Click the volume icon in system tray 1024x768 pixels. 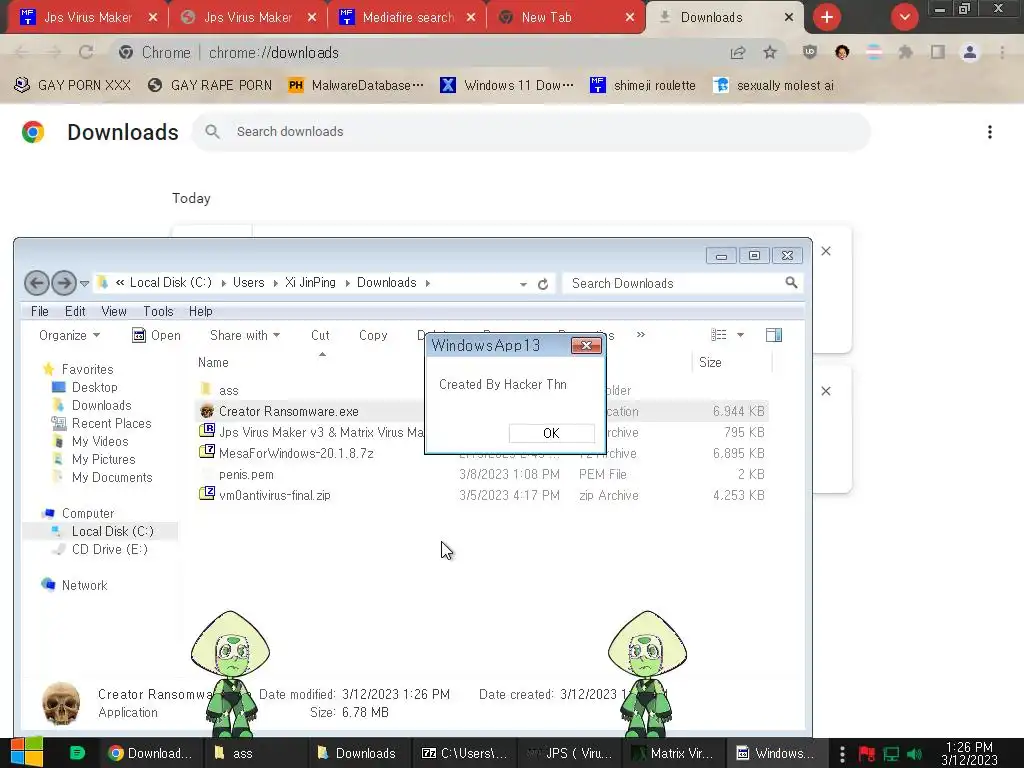point(914,754)
